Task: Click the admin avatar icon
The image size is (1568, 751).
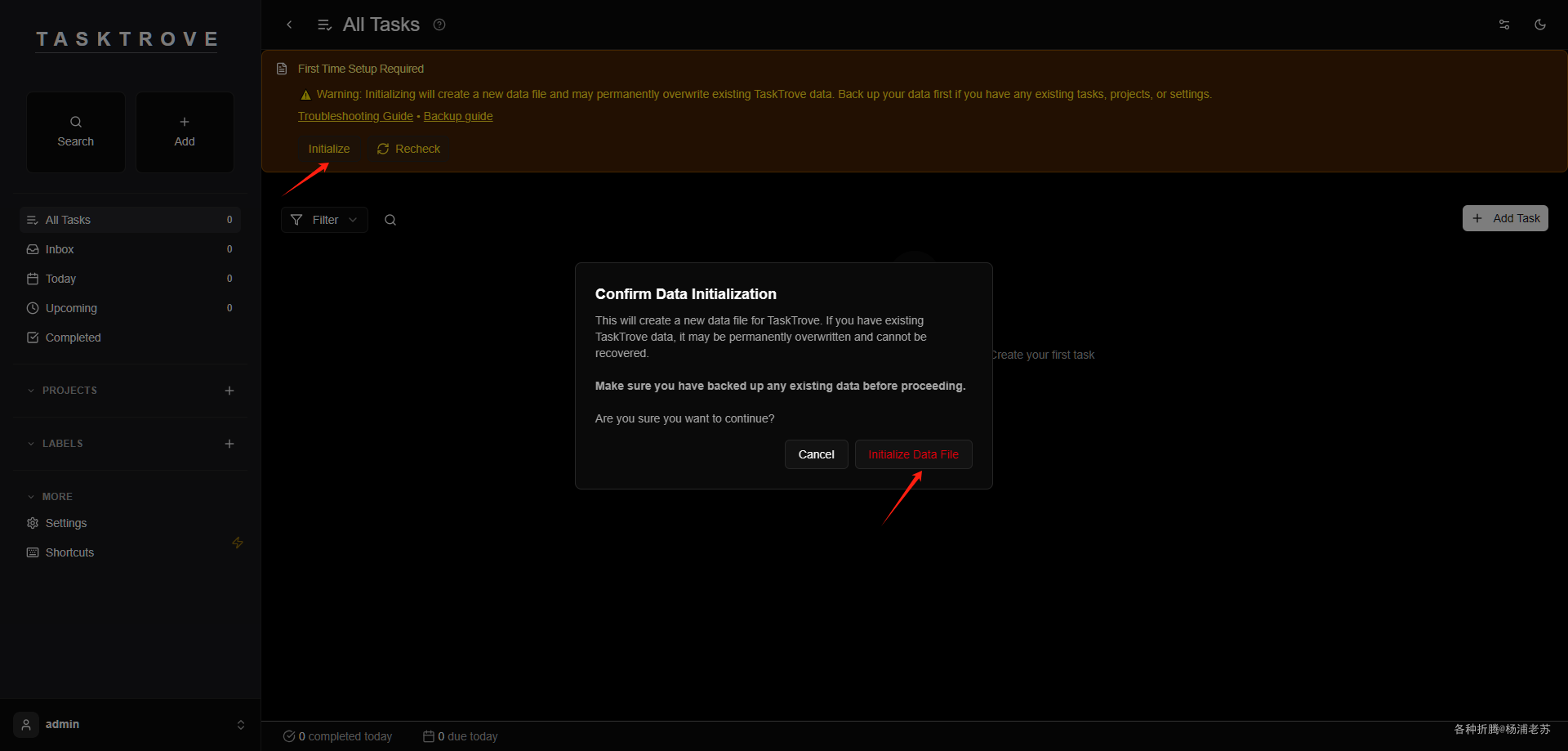Action: click(x=26, y=725)
